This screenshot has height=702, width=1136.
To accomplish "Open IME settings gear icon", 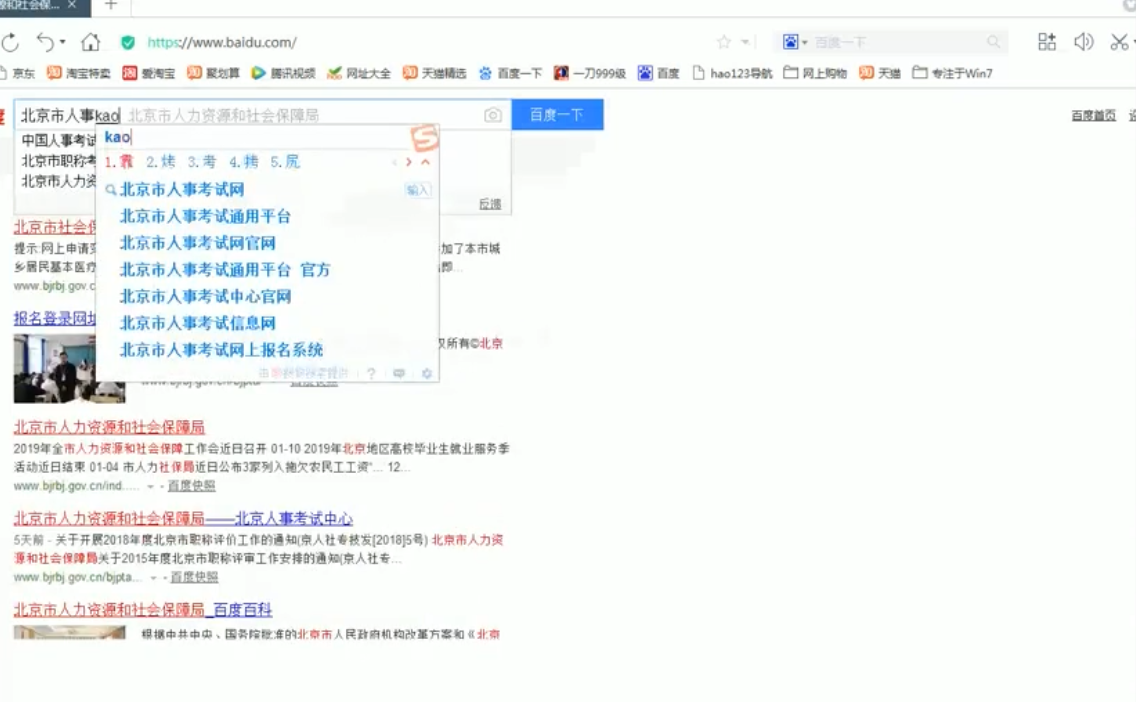I will (427, 373).
